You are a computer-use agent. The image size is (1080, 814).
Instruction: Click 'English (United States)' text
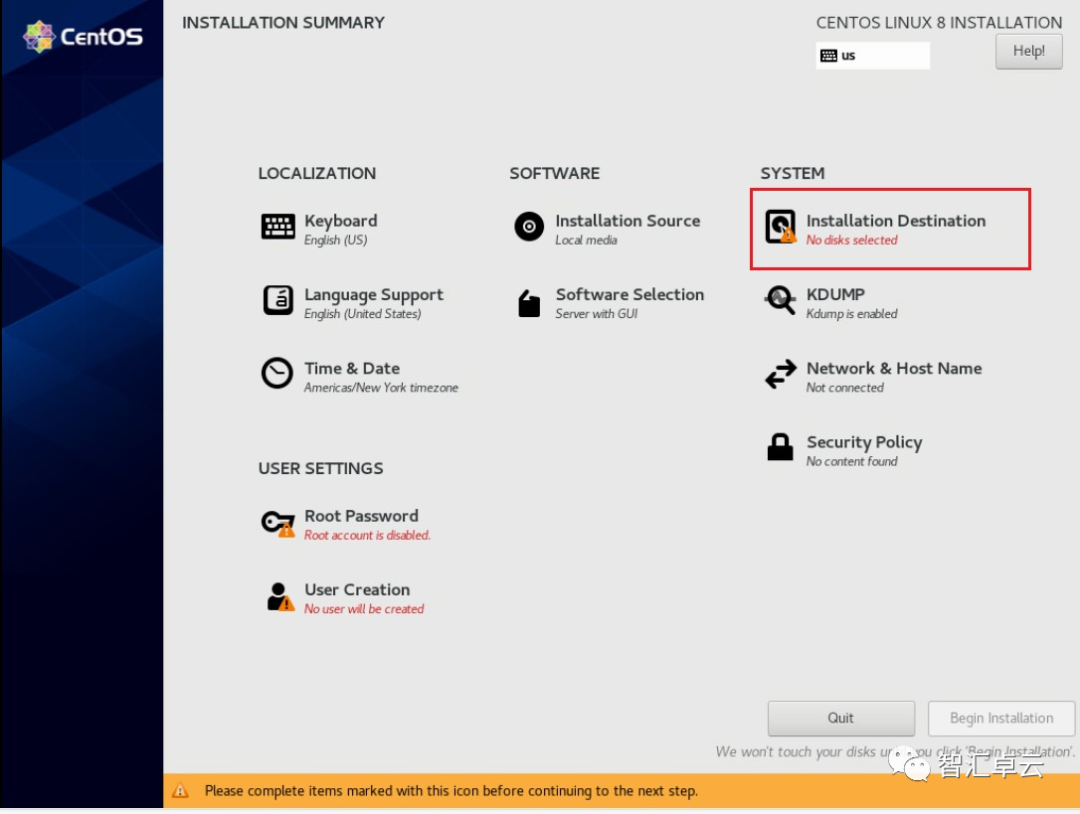point(362,314)
